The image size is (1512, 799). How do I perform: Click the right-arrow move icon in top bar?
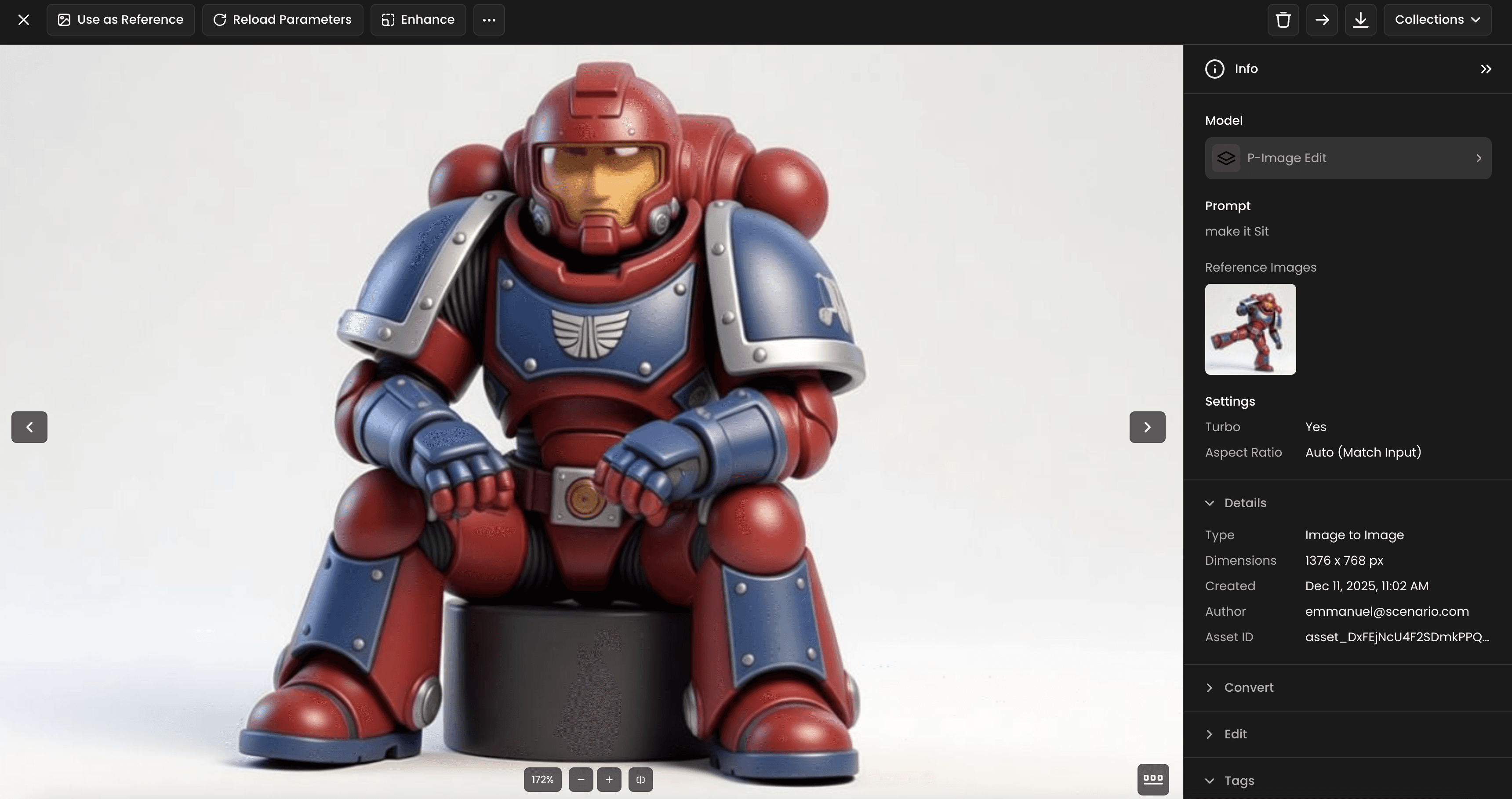pos(1321,20)
